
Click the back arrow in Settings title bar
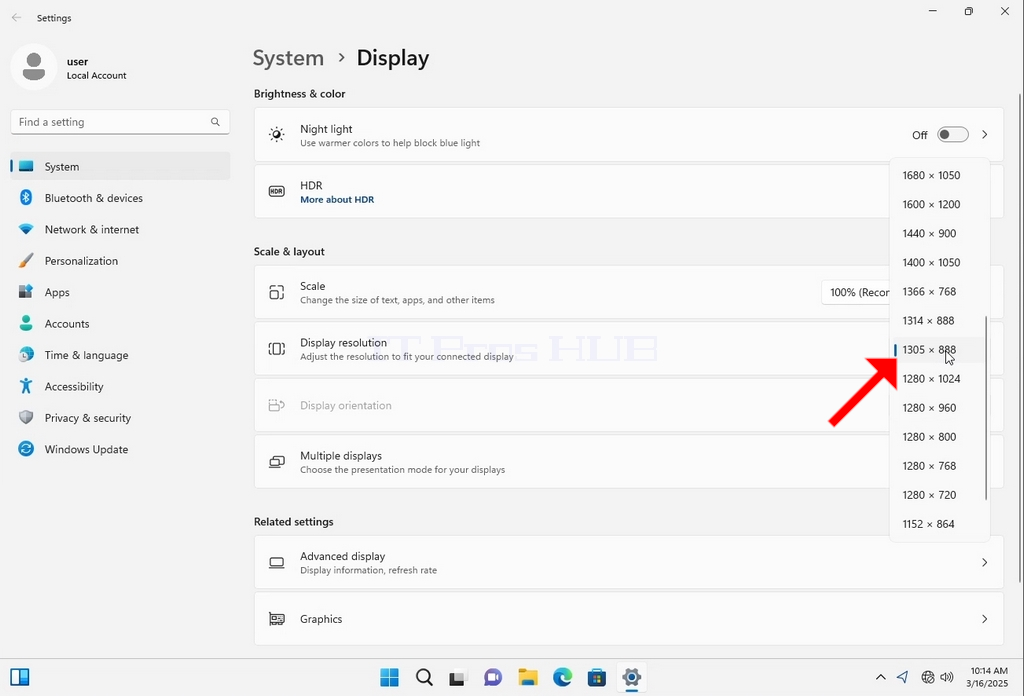coord(16,18)
